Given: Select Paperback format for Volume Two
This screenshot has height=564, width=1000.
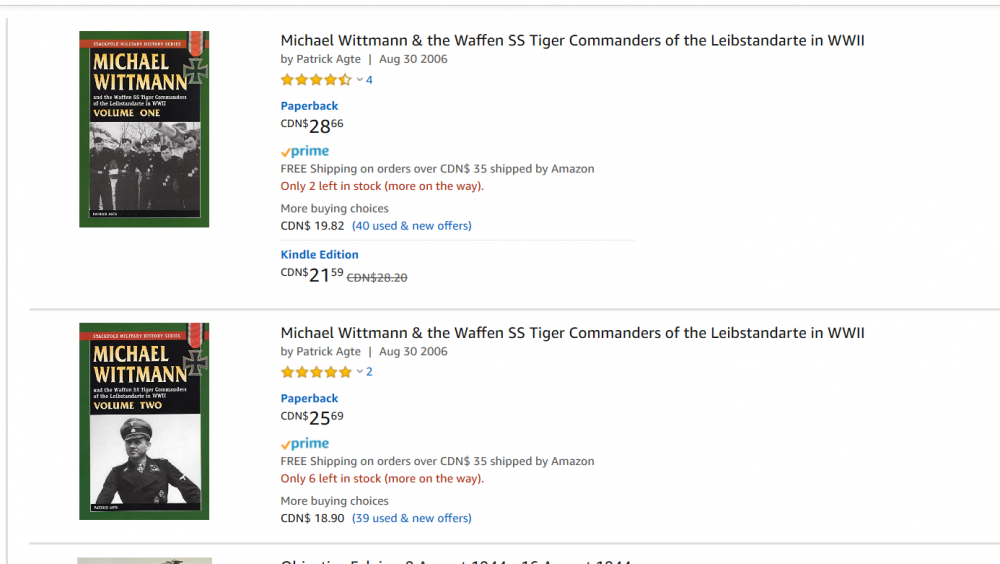Looking at the screenshot, I should [x=309, y=398].
